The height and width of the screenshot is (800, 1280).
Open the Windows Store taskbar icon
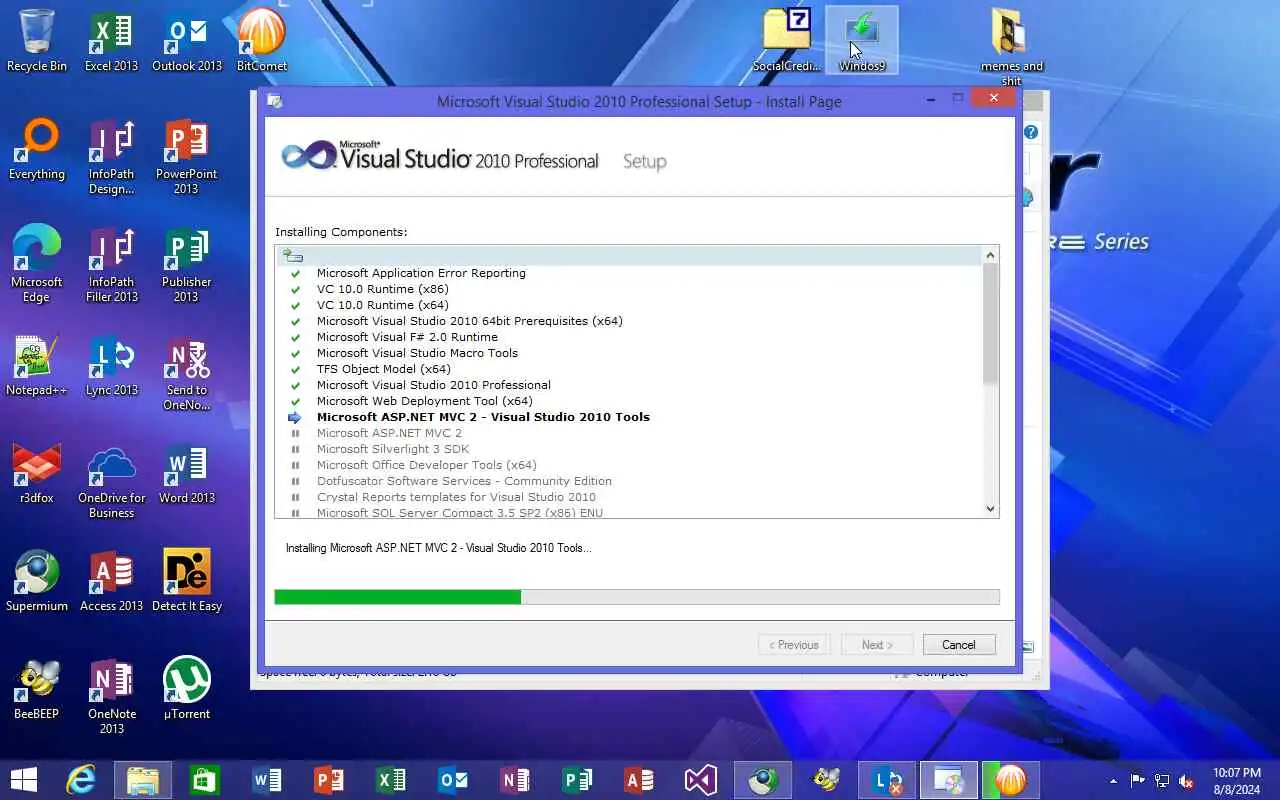(205, 780)
